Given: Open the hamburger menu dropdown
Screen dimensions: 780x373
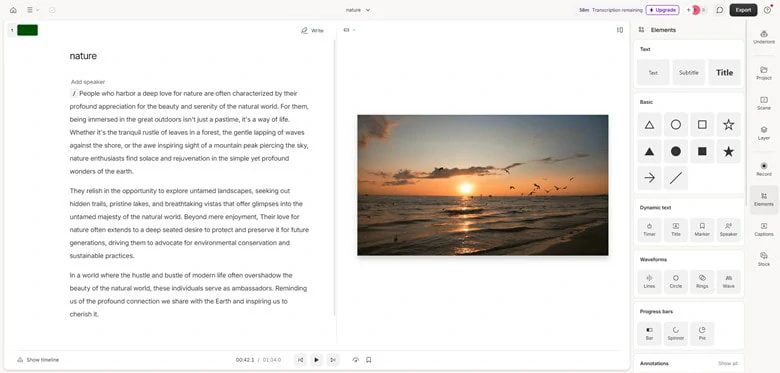Looking at the screenshot, I should (33, 10).
